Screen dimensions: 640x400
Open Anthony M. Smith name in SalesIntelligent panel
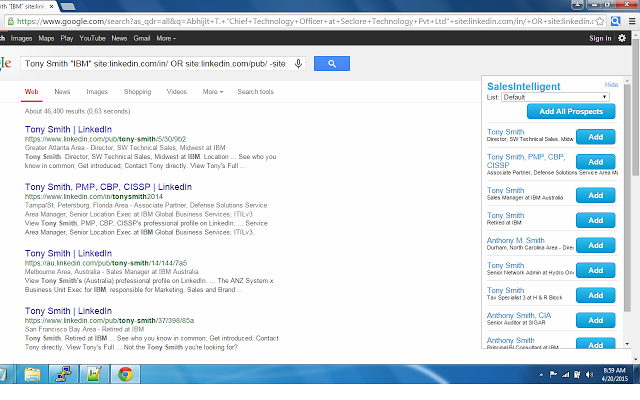coord(516,240)
